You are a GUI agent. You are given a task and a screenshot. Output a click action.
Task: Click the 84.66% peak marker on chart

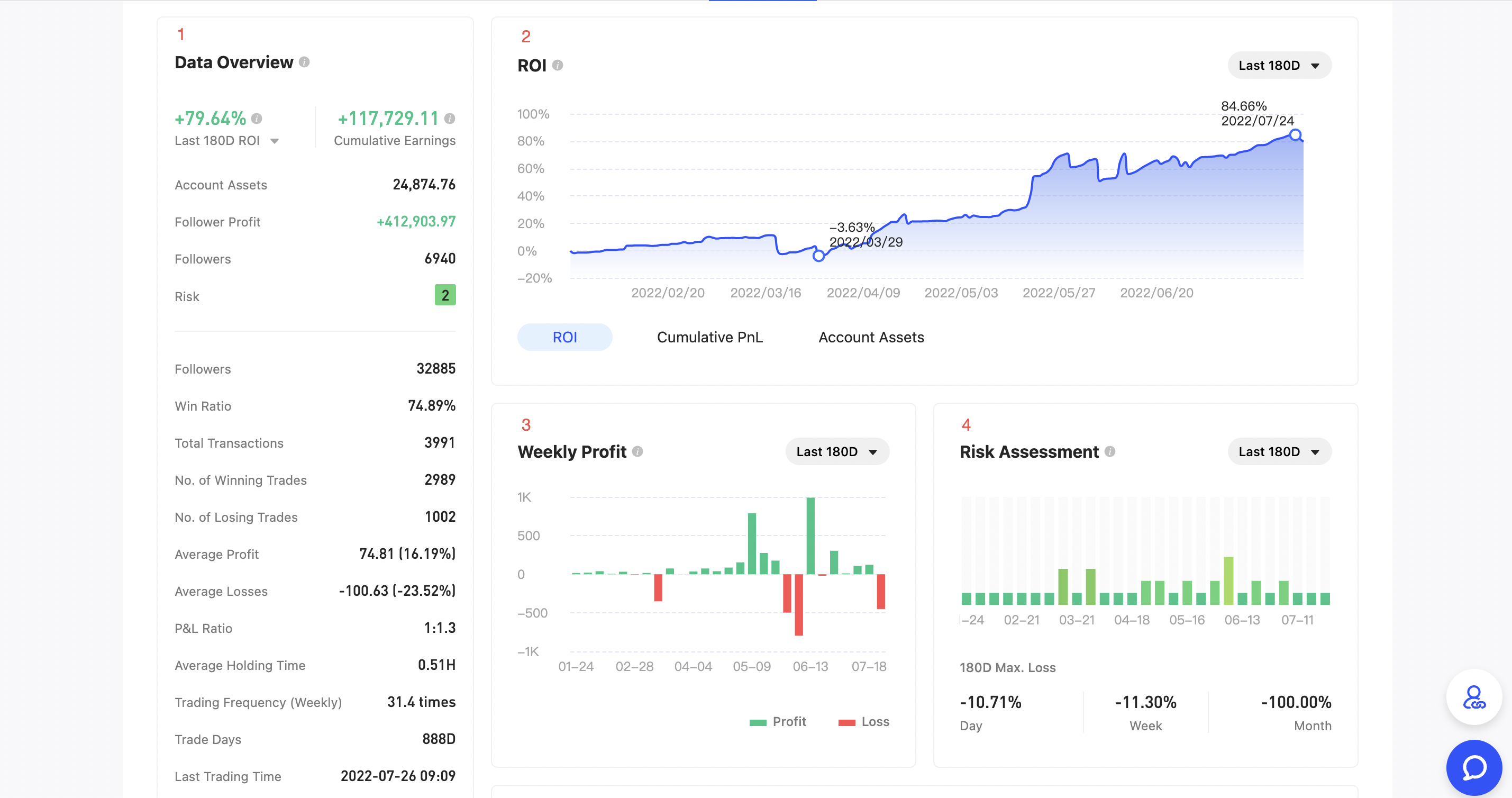tap(1296, 135)
